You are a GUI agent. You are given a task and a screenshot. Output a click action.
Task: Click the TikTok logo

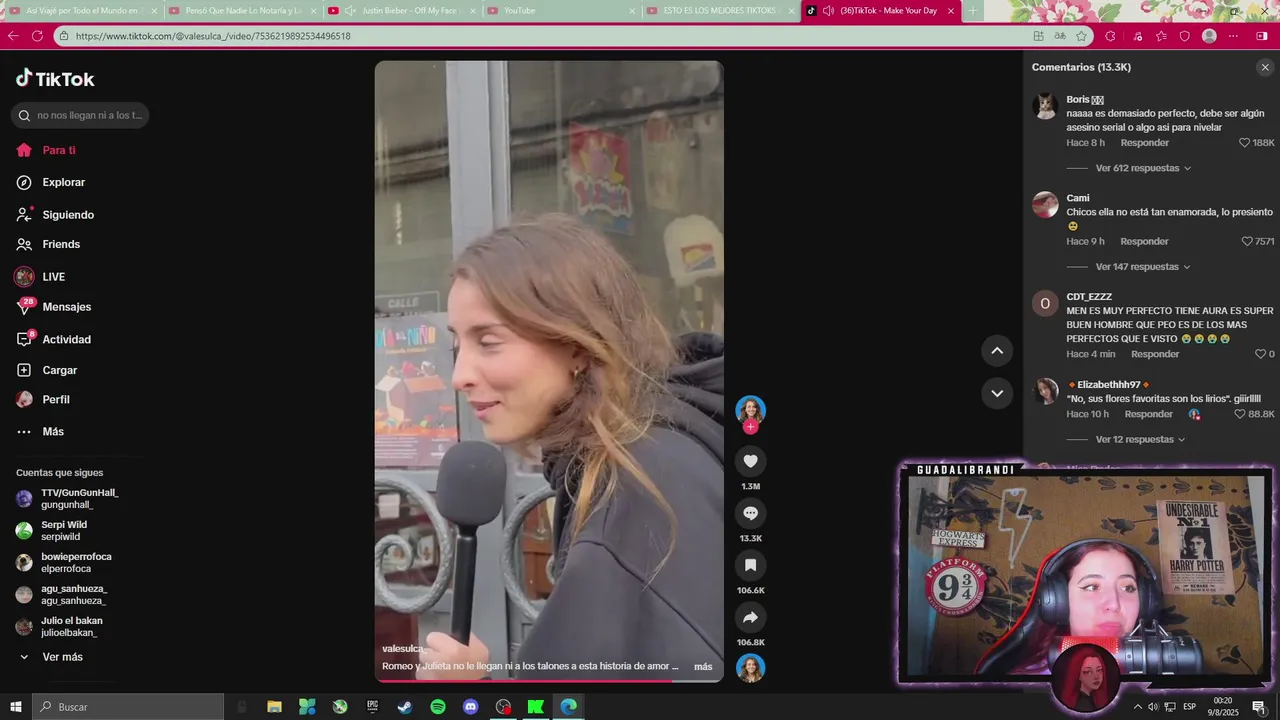[55, 79]
